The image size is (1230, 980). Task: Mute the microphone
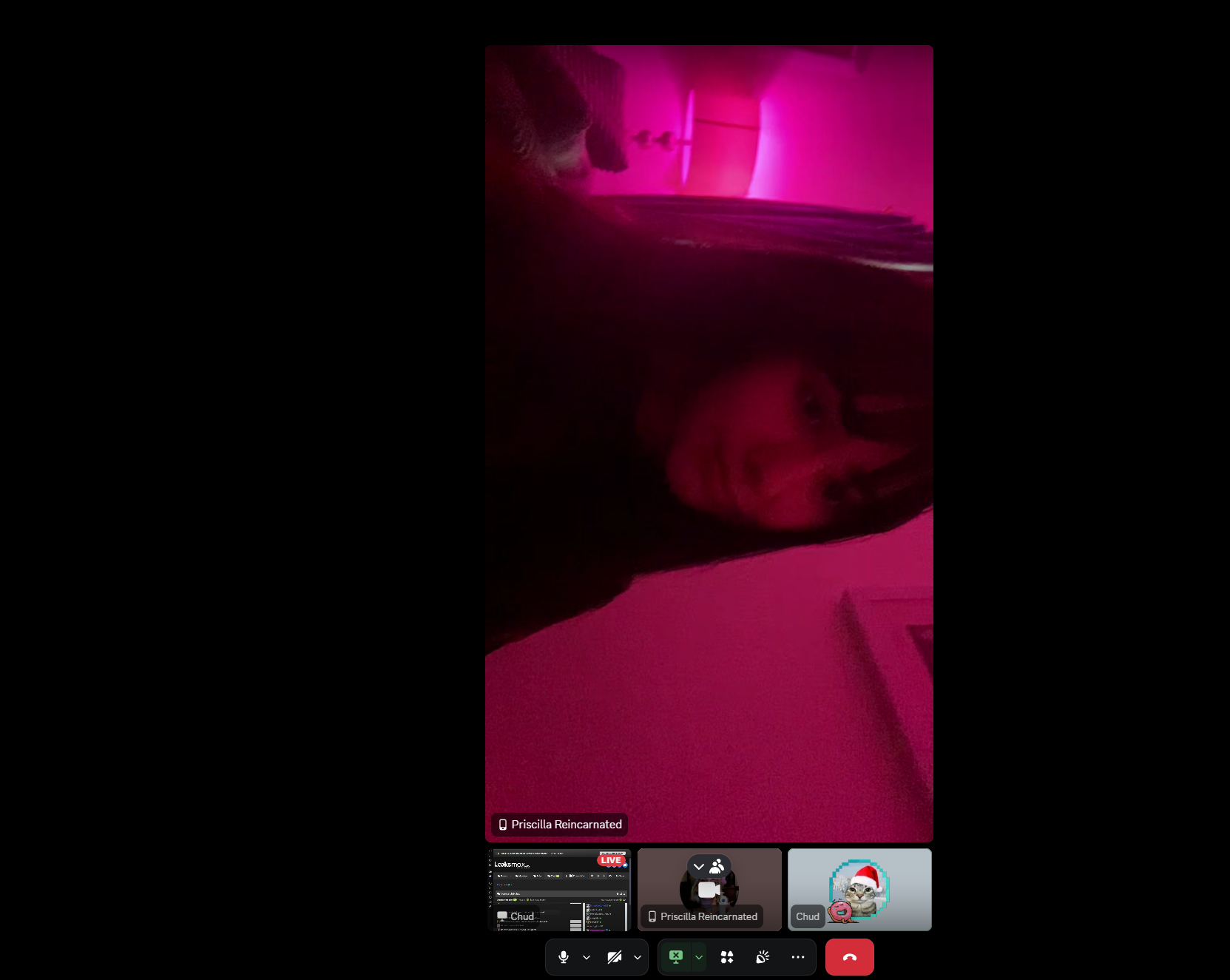[x=564, y=957]
